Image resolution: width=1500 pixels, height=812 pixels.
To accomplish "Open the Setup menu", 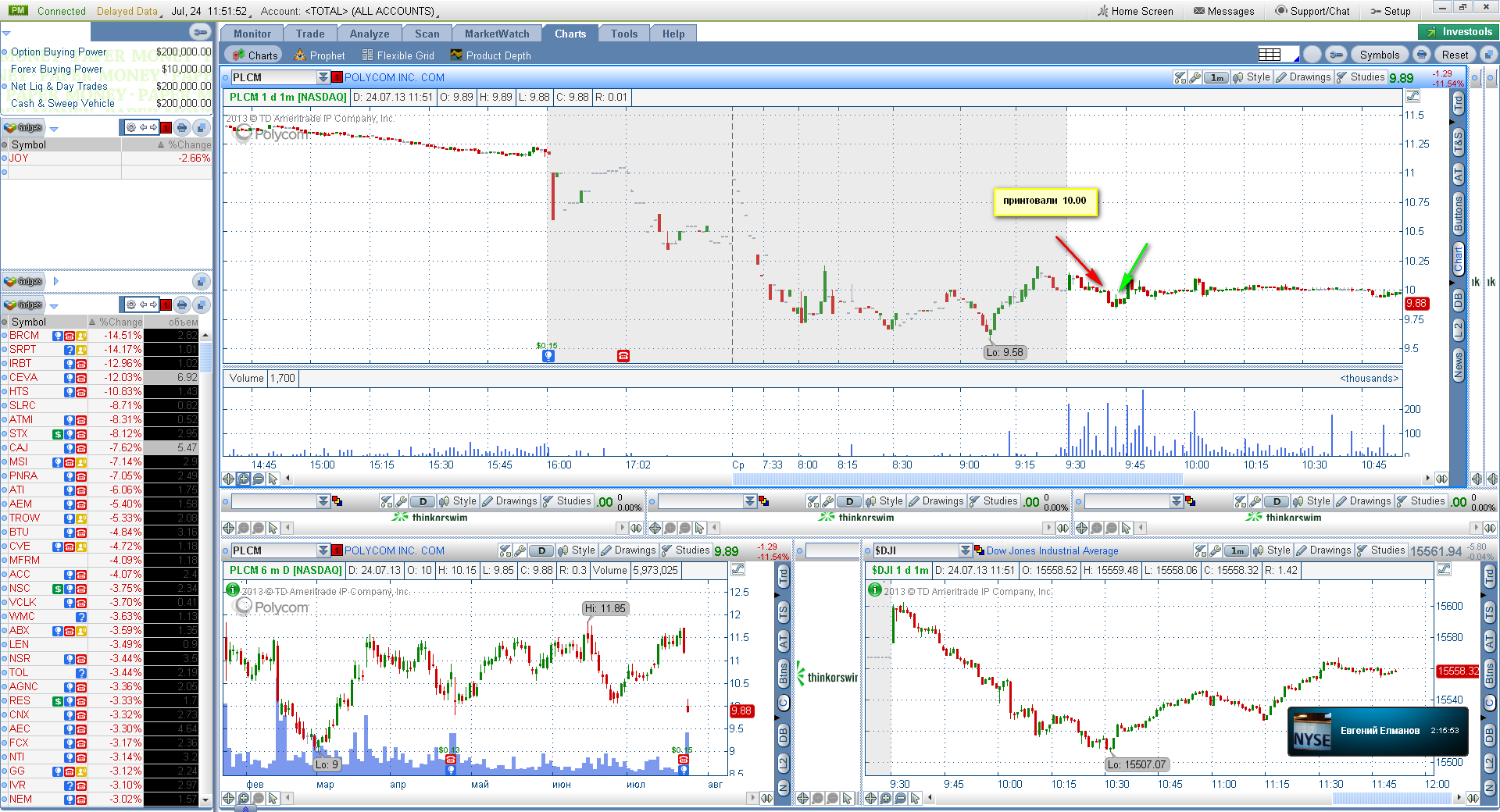I will [x=1391, y=11].
